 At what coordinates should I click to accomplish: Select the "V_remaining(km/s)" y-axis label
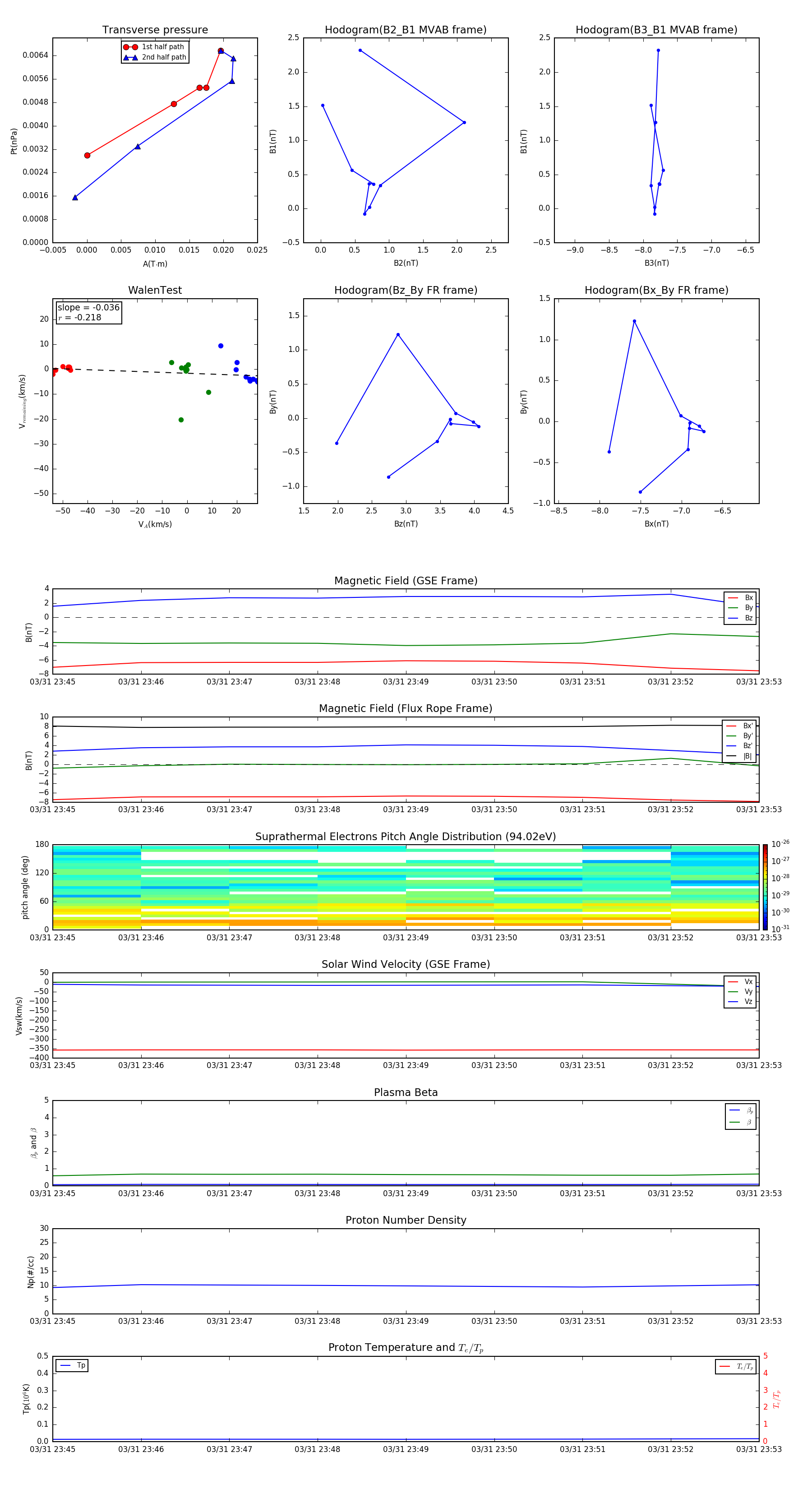pos(23,401)
